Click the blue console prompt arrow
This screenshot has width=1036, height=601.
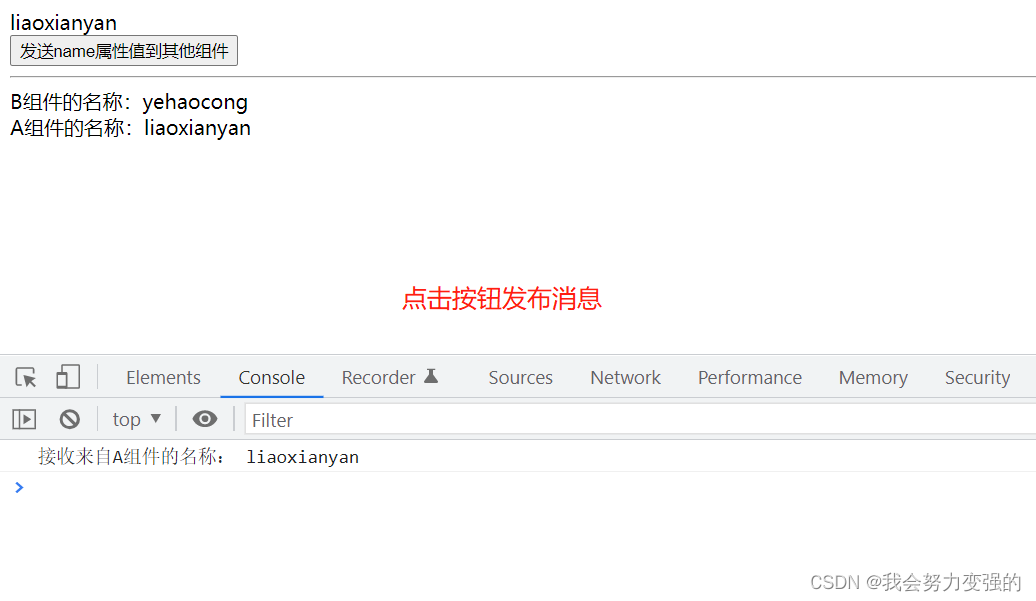coord(19,487)
